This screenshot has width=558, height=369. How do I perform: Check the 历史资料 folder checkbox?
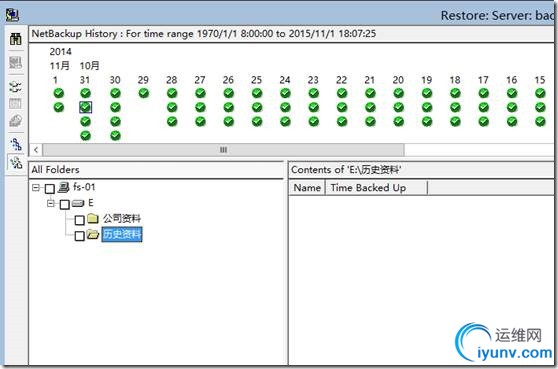tap(80, 236)
